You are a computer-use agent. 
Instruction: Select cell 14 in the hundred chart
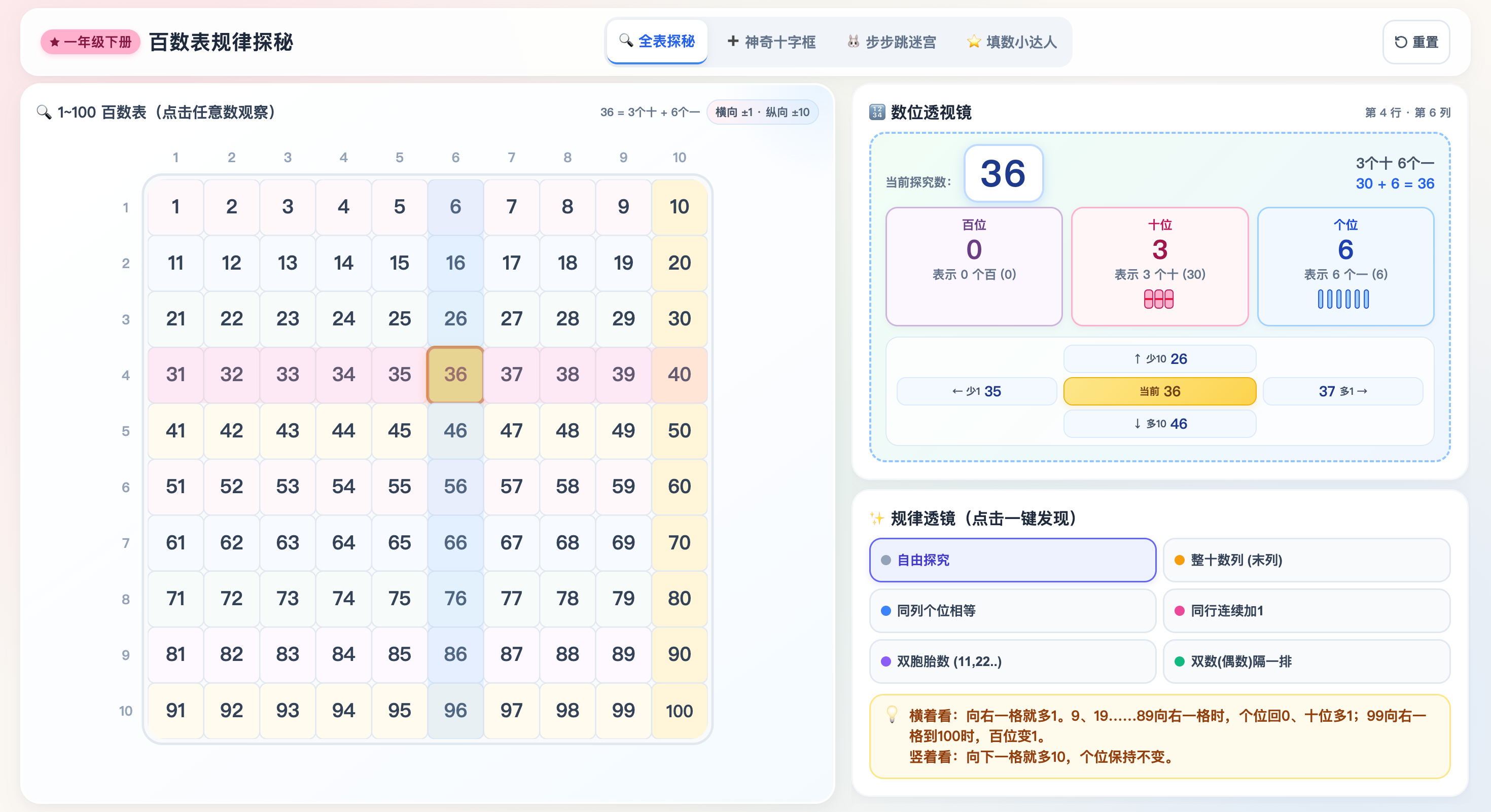click(343, 263)
